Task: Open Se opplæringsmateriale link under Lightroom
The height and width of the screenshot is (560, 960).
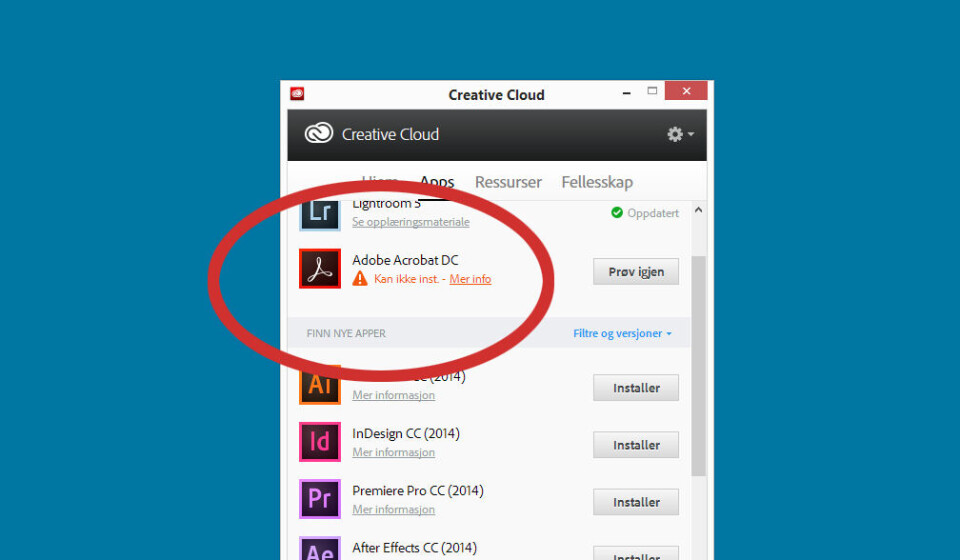Action: 410,222
